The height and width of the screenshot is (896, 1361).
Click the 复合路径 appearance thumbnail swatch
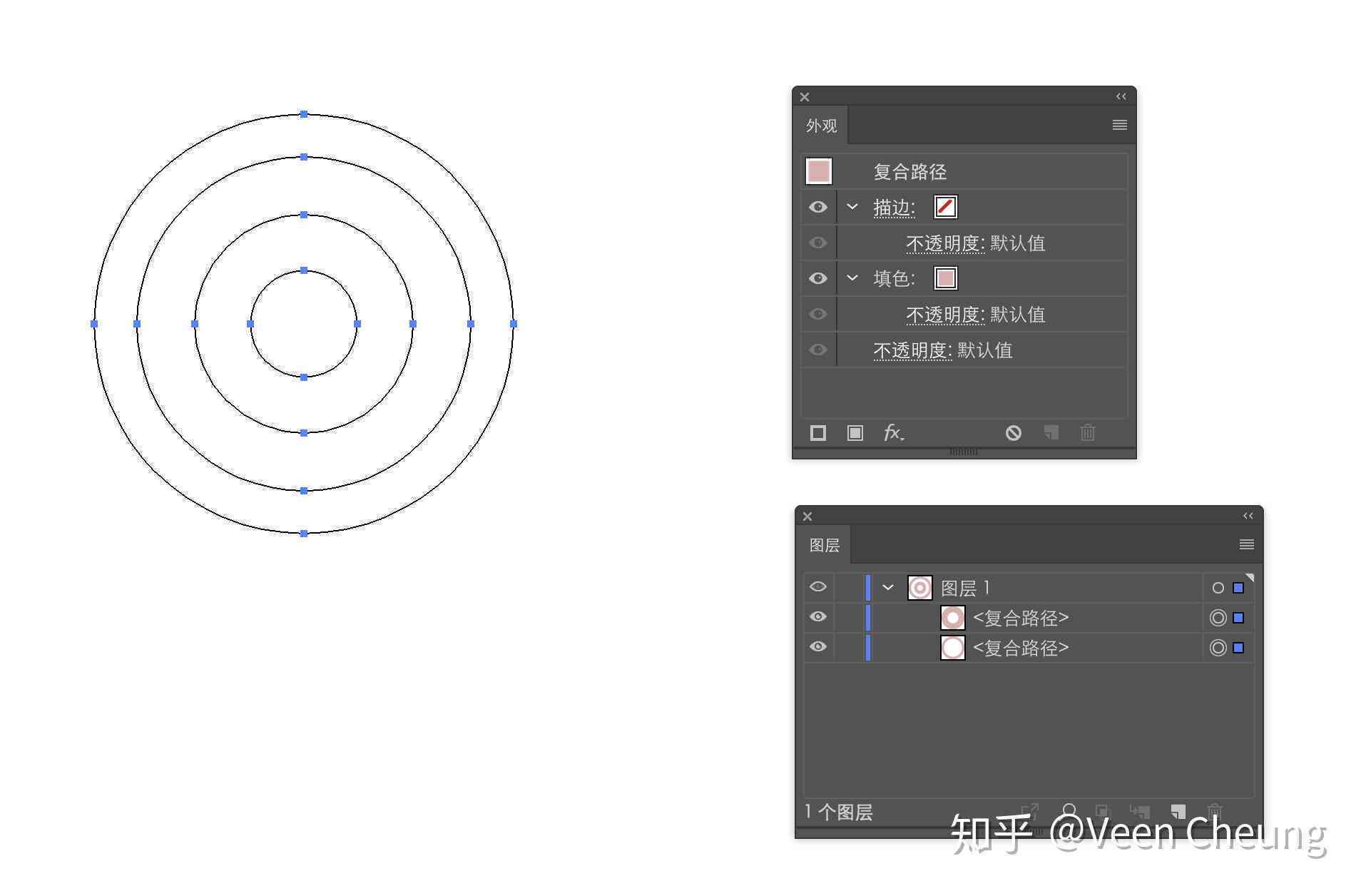[x=819, y=171]
